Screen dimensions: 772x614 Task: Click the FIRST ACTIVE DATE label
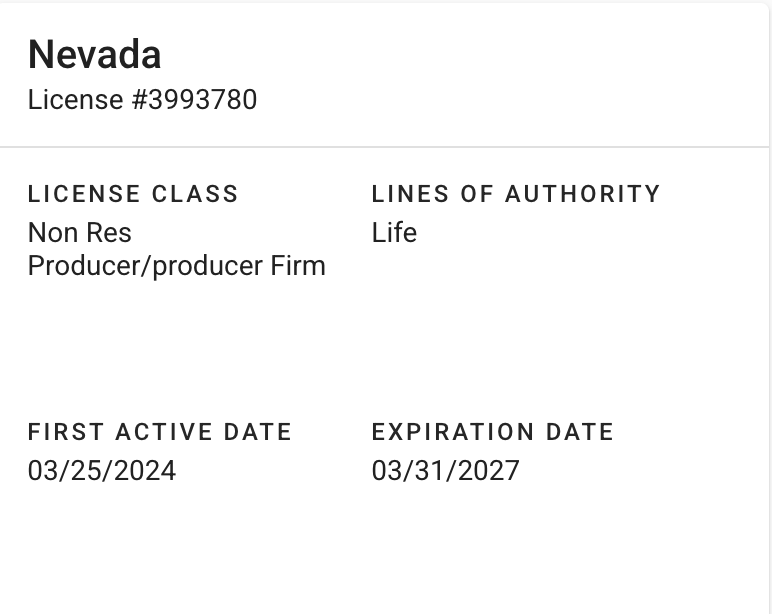point(160,432)
